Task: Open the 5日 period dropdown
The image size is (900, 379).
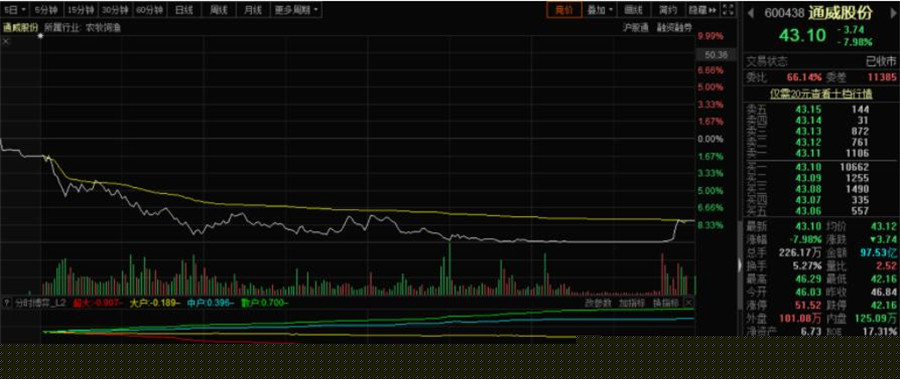Action: (x=14, y=10)
